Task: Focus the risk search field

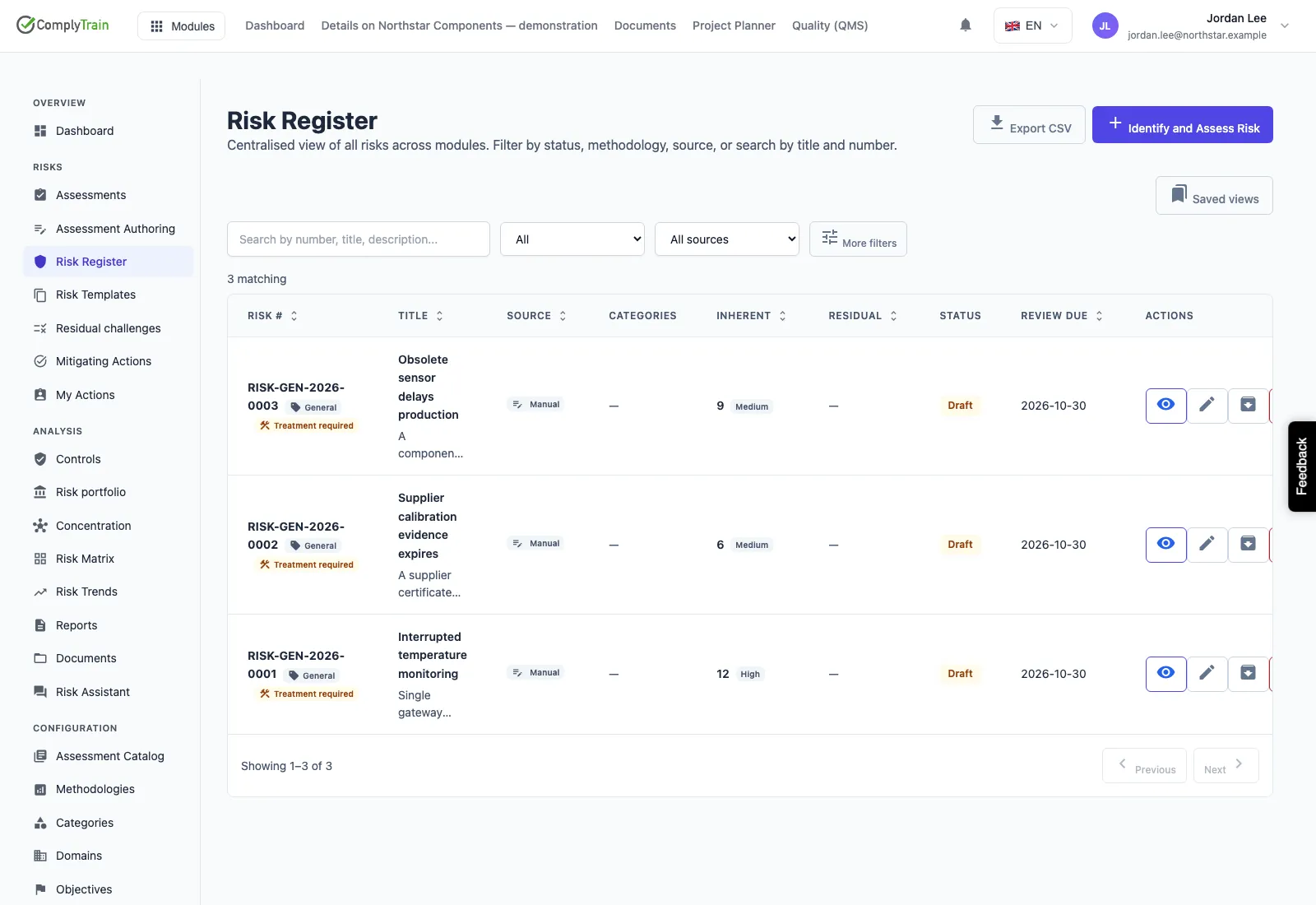Action: tap(359, 239)
